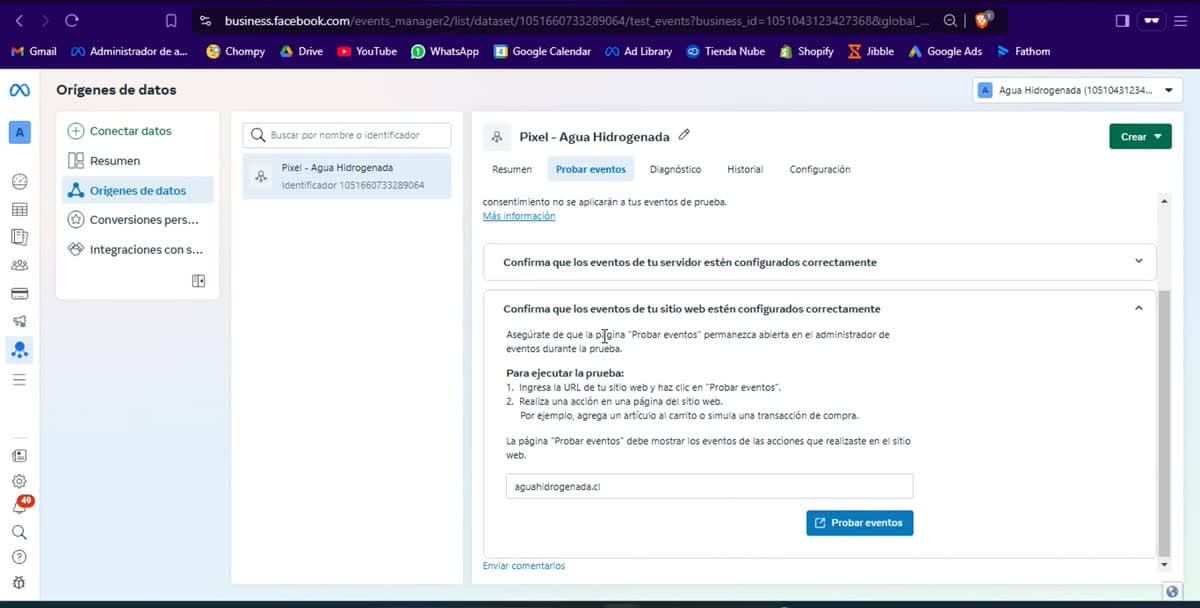Open the Administrador de a... bookmark
The image size is (1200, 608).
coord(129,51)
